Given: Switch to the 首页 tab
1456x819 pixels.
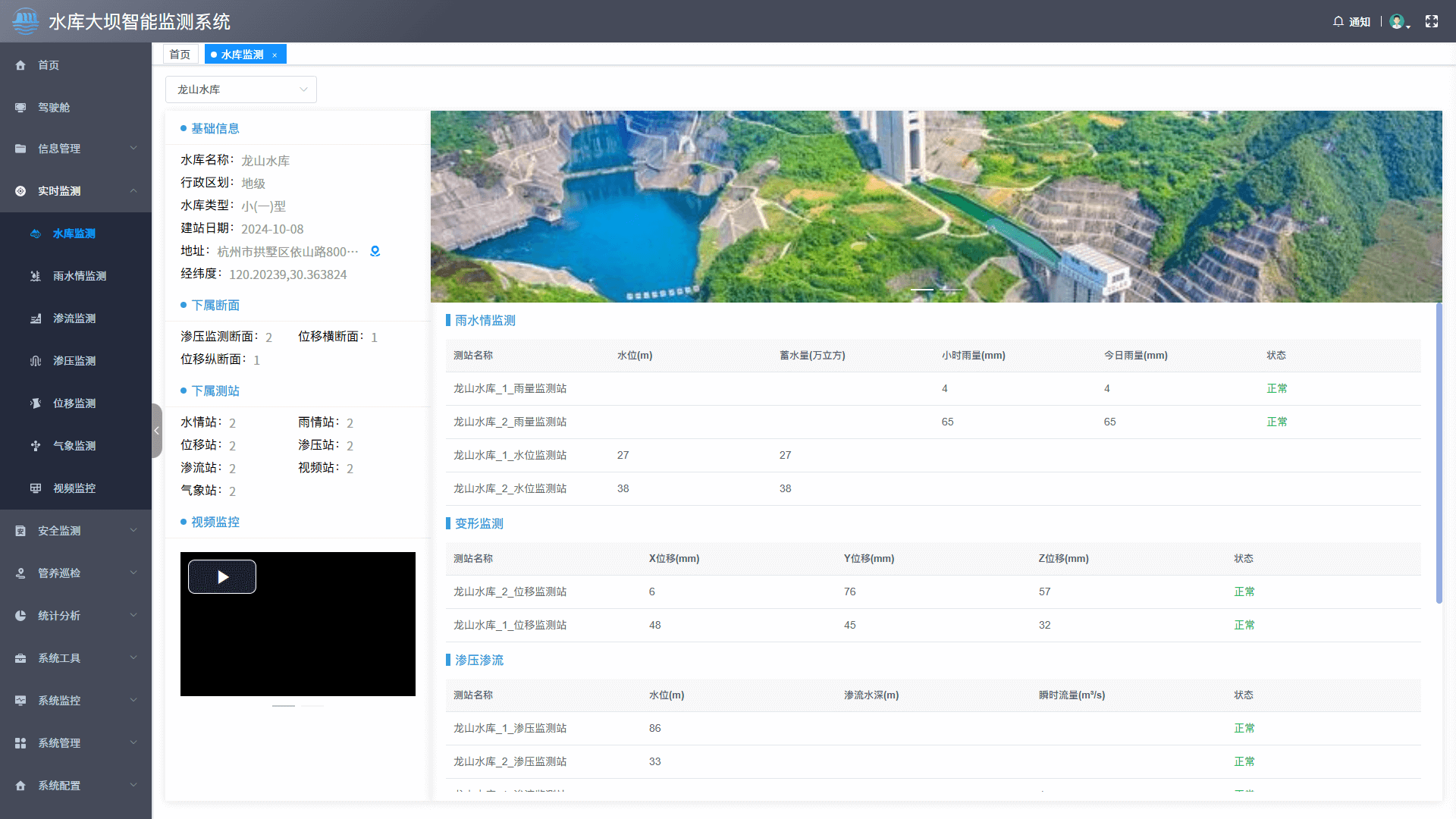Looking at the screenshot, I should point(180,55).
